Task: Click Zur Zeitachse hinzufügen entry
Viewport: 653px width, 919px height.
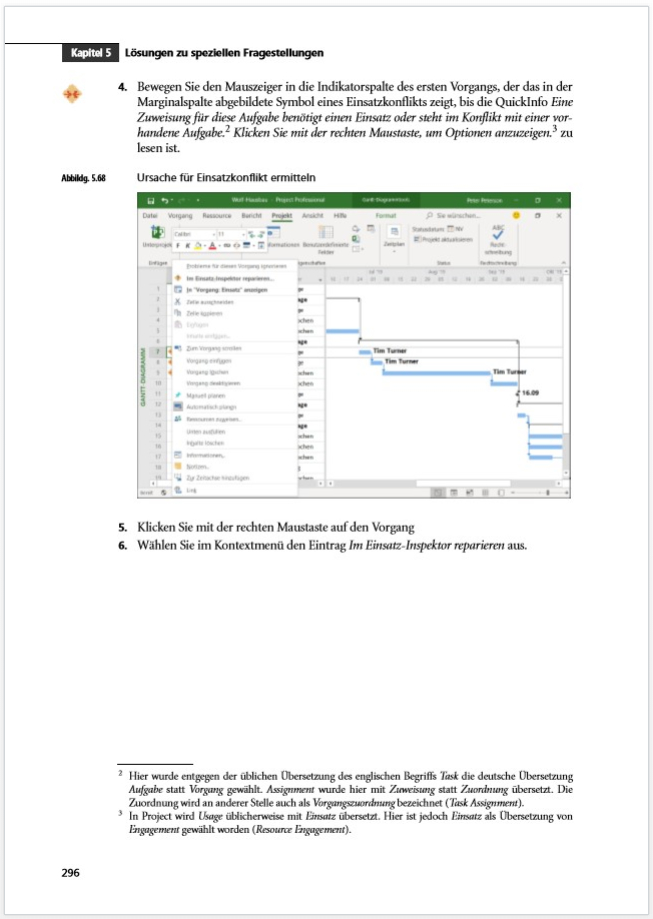Action: pyautogui.click(x=210, y=478)
